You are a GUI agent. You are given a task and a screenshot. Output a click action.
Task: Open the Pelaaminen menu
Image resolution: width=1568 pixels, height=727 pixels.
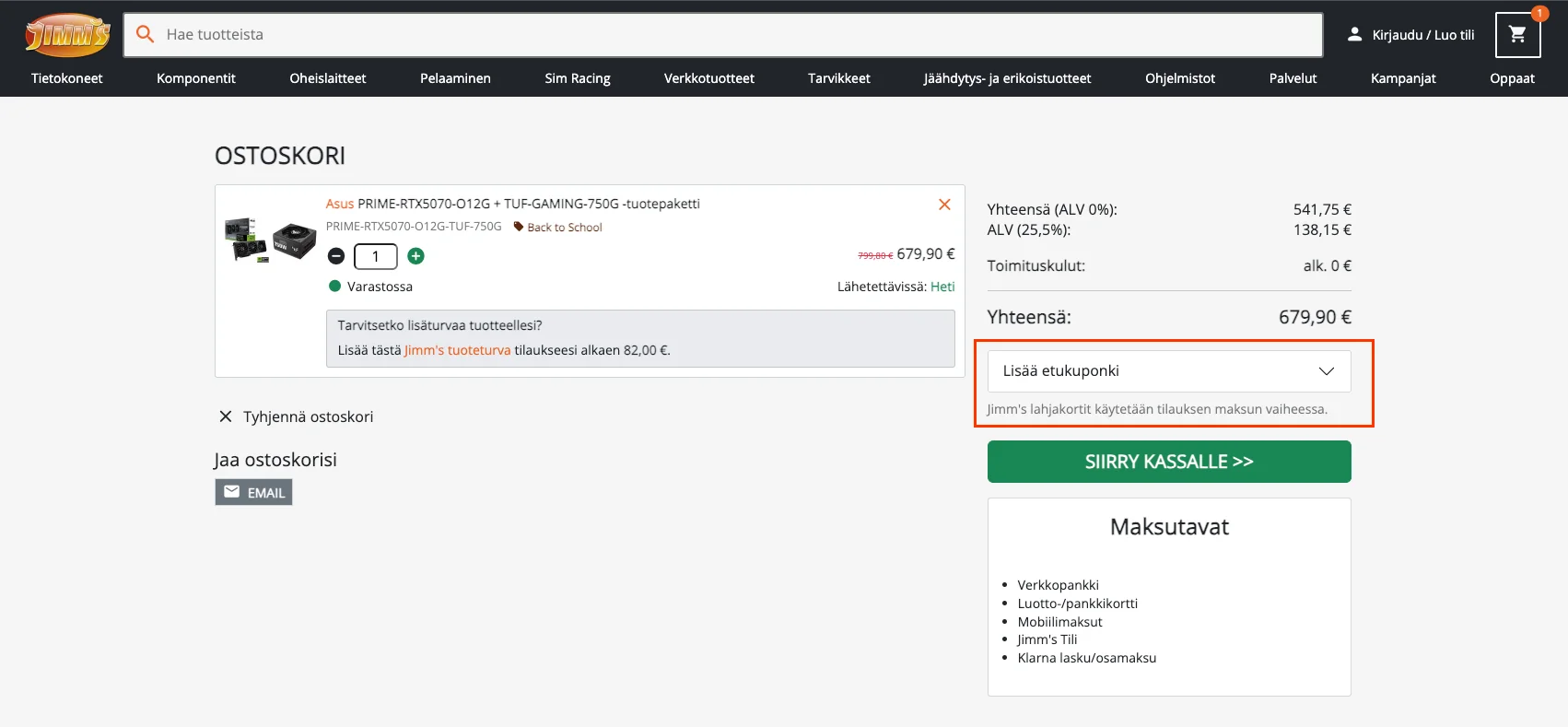[455, 78]
